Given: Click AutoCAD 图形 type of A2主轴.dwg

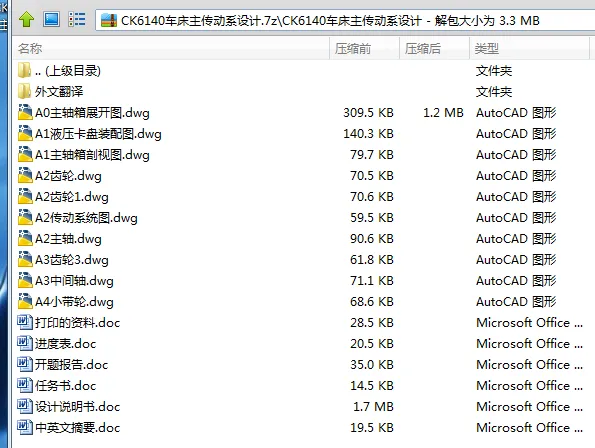Looking at the screenshot, I should (x=516, y=239).
